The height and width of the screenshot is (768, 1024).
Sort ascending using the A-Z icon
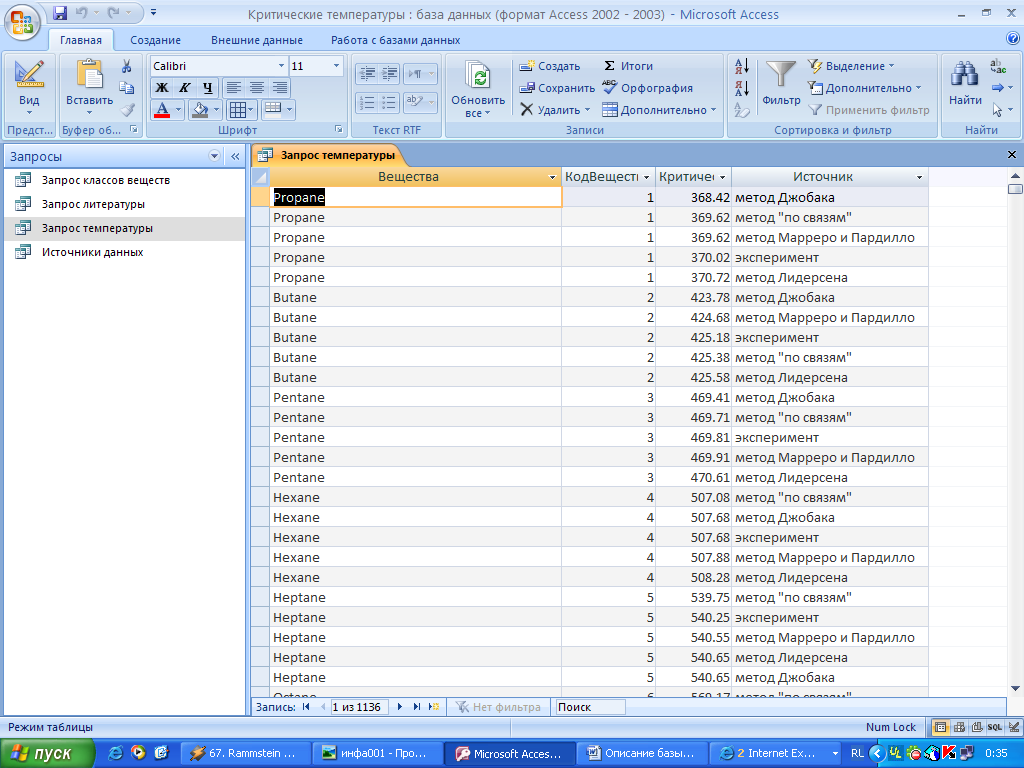tap(742, 66)
